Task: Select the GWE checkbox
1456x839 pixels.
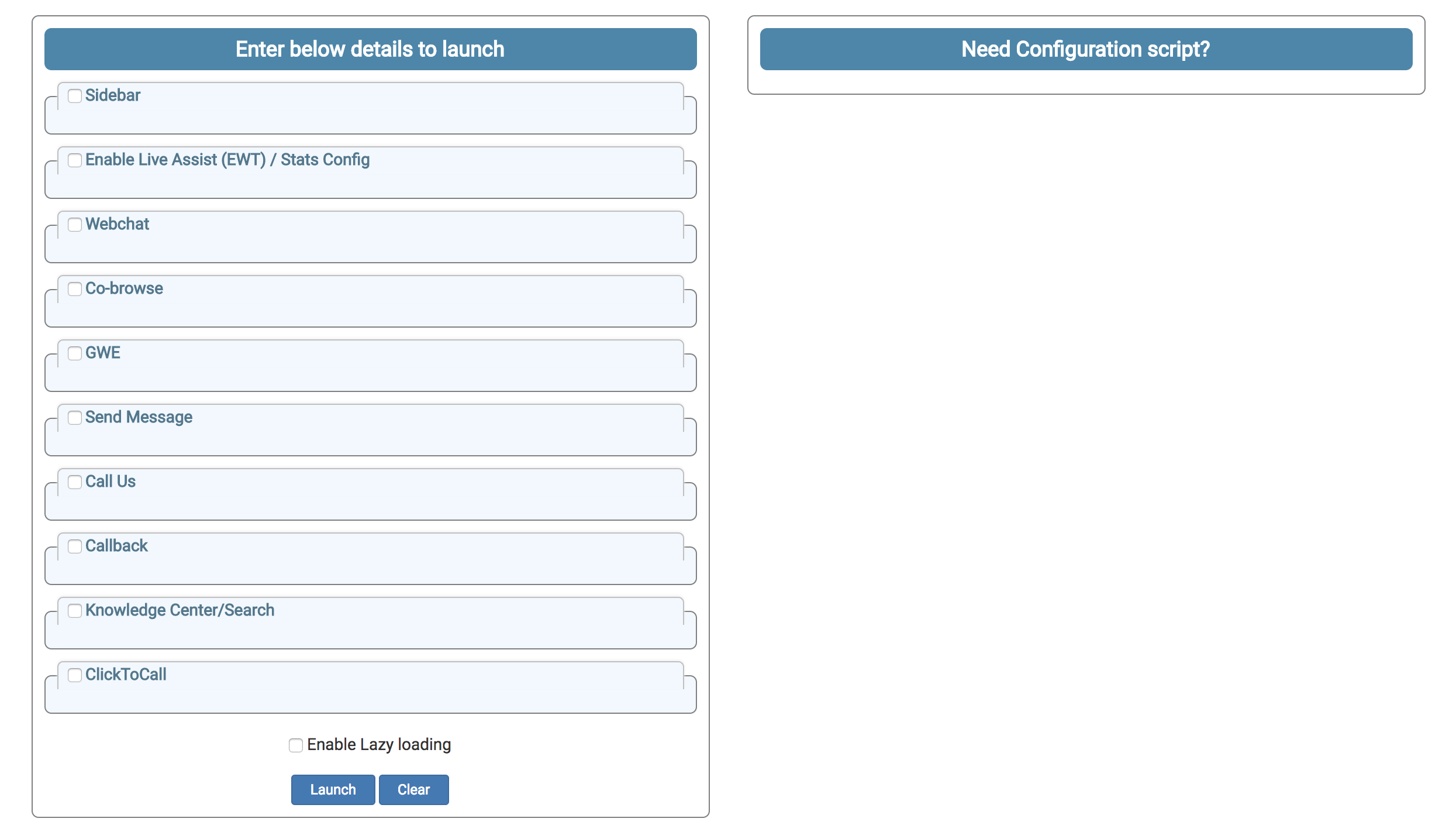Action: 75,353
